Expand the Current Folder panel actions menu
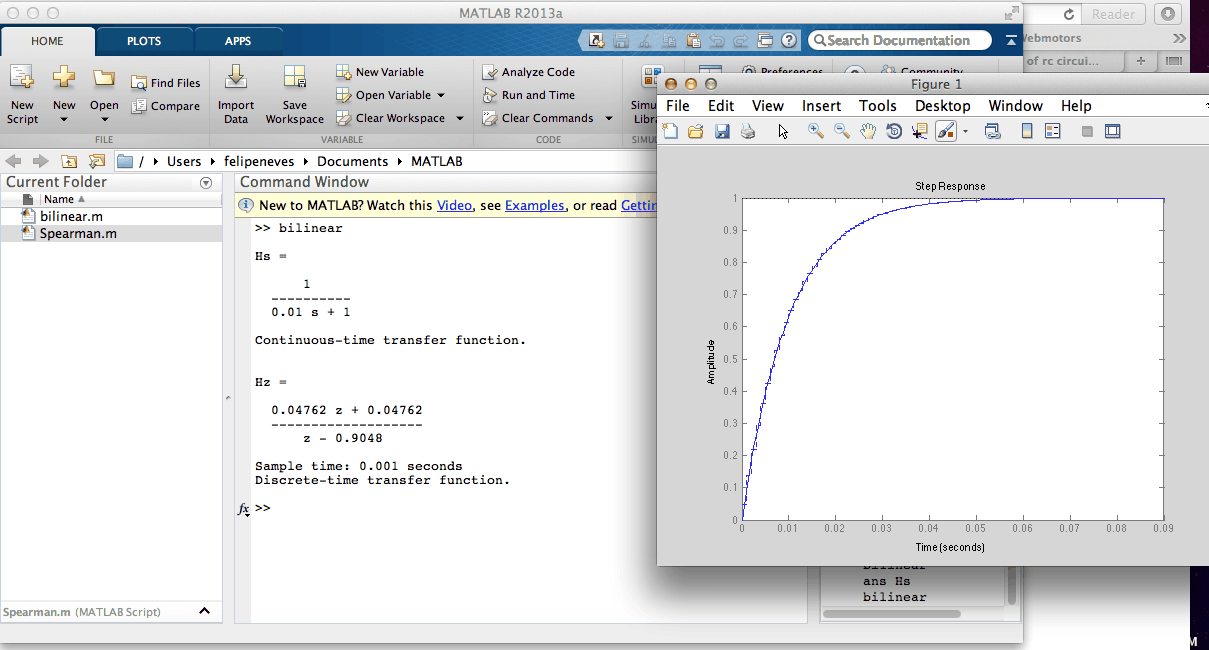Screen dimensions: 1209x650 point(206,183)
